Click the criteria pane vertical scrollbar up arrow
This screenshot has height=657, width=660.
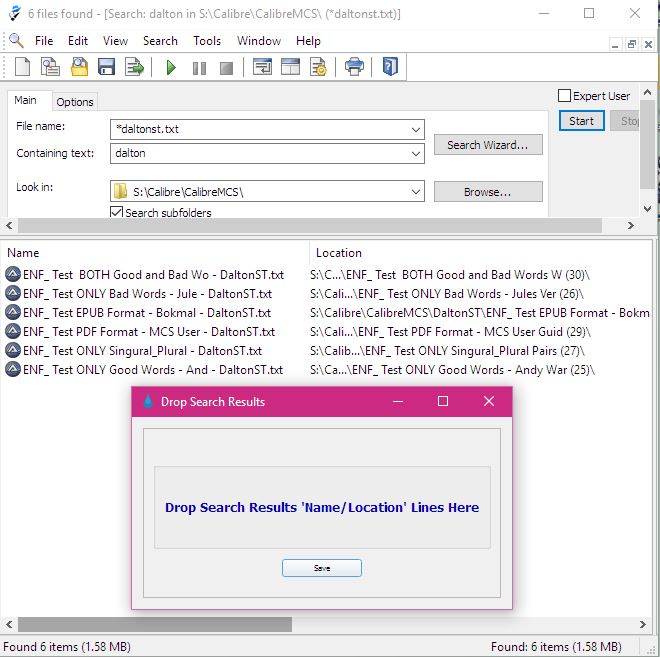click(647, 92)
